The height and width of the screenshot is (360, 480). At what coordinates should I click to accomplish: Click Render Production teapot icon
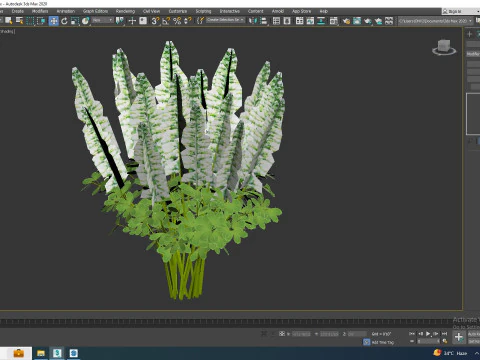368,21
